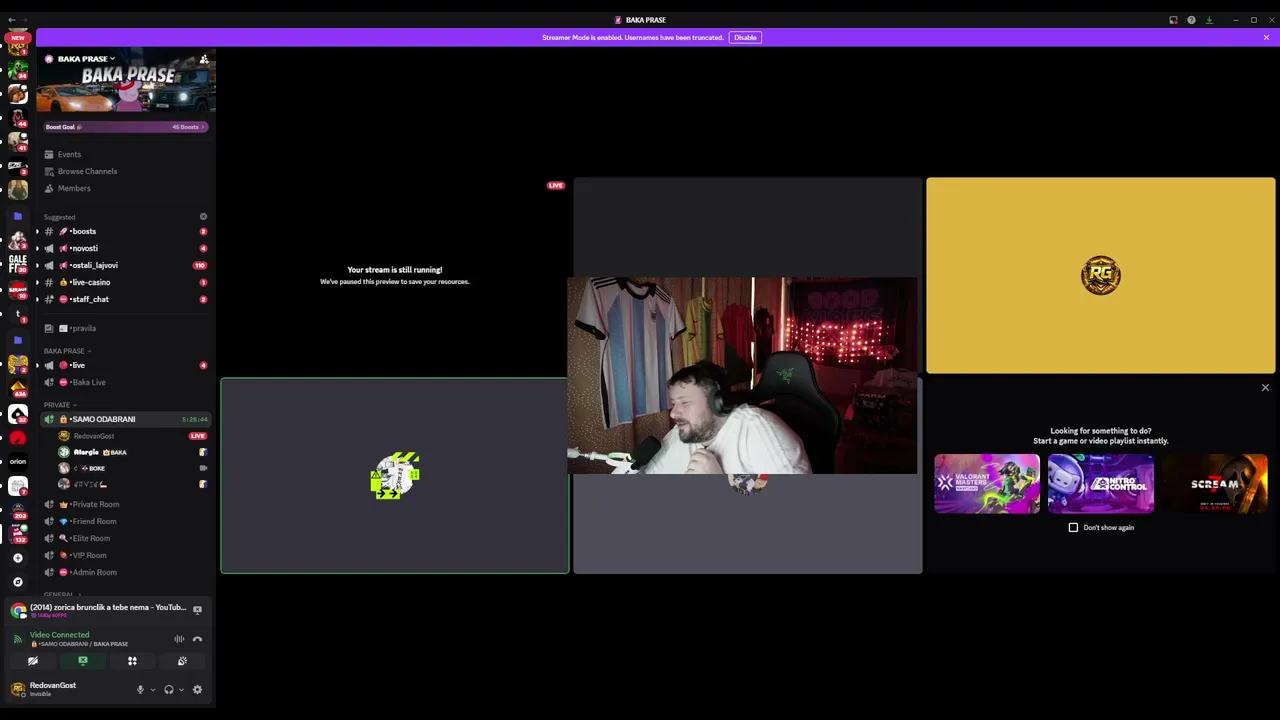Viewport: 1280px width, 720px height.
Task: Select the webcam video tile
Action: [742, 376]
